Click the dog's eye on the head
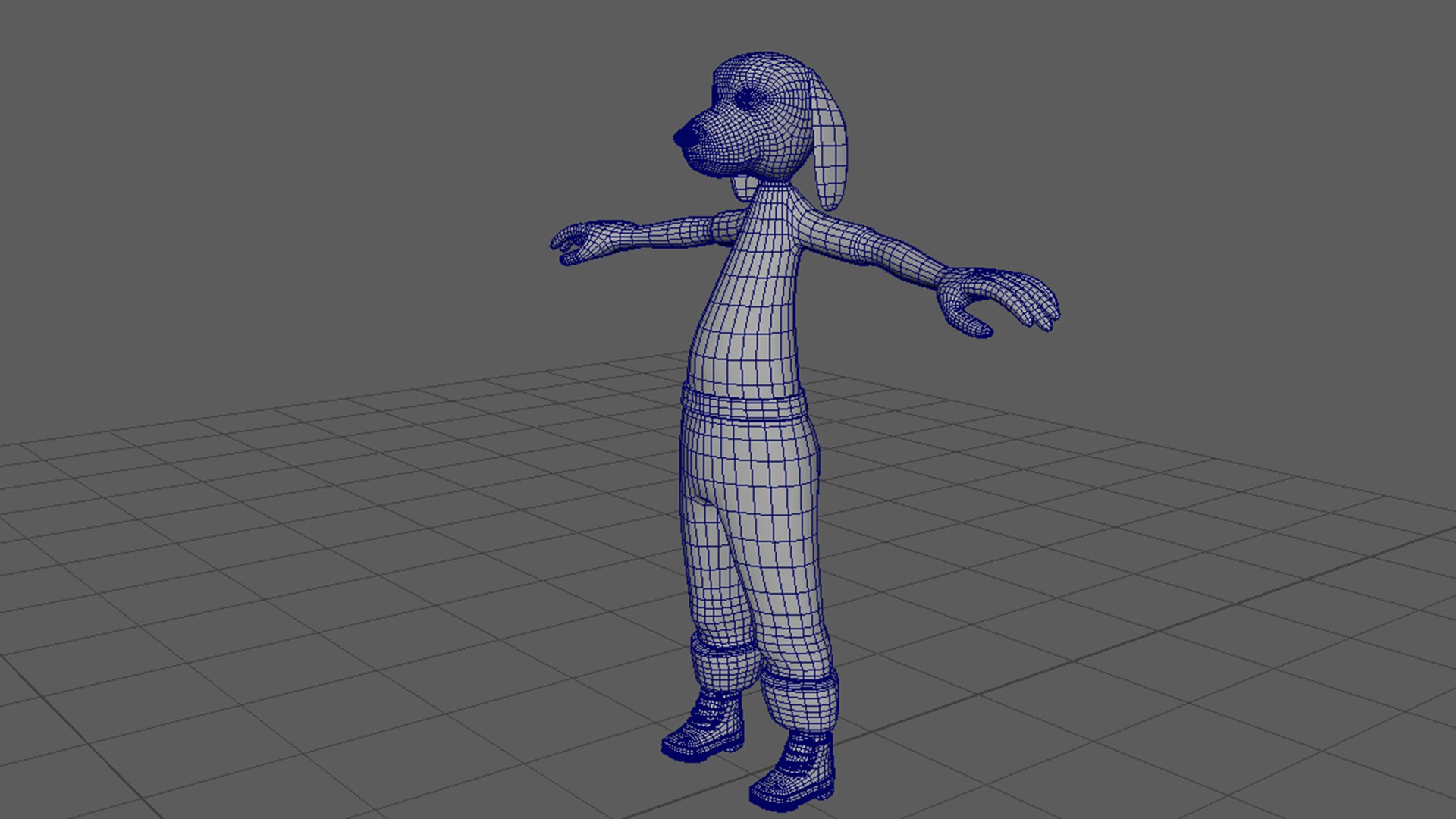 click(x=751, y=98)
